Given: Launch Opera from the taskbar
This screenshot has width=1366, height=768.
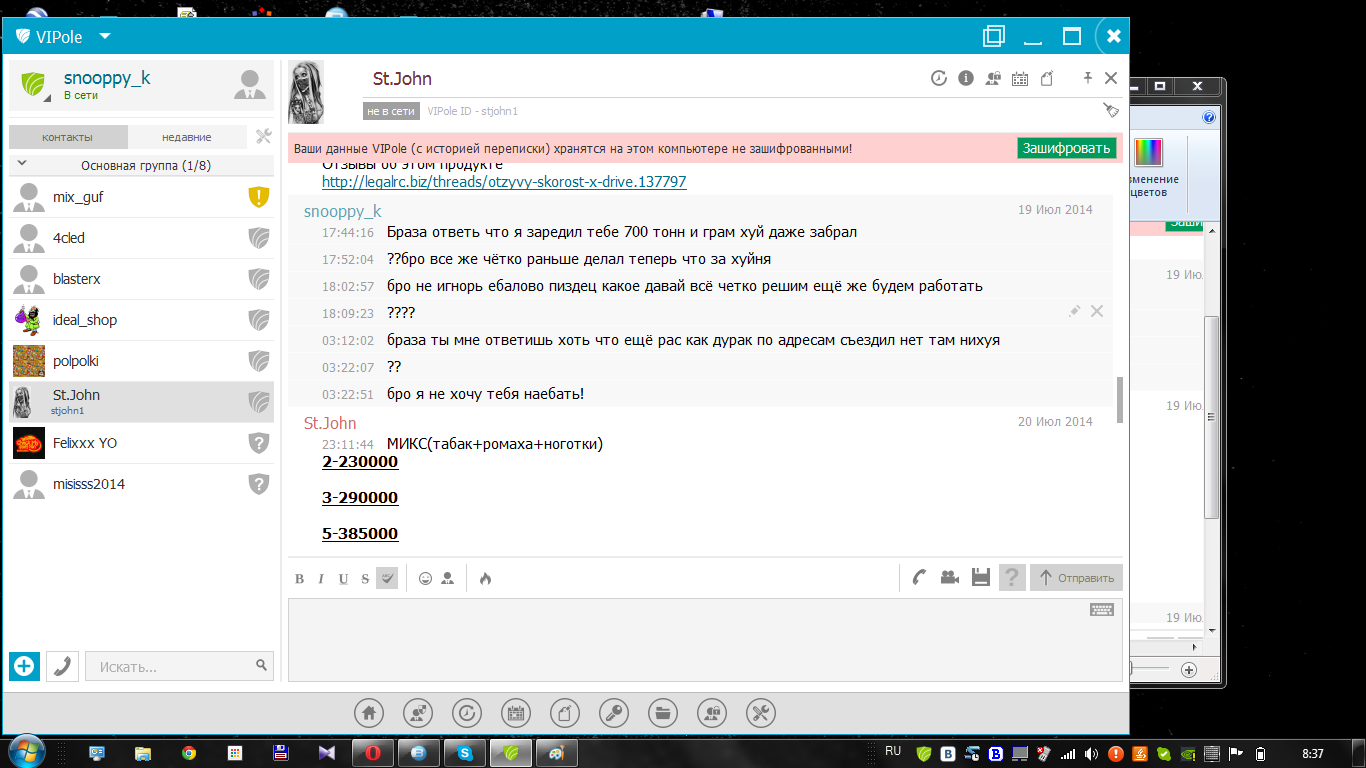Looking at the screenshot, I should [373, 753].
